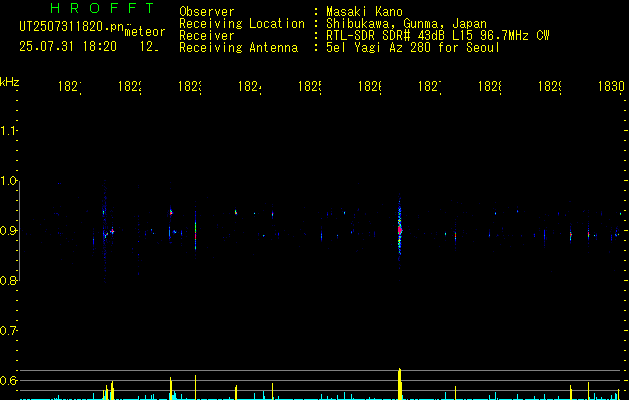Click the 0.9 kHz frequency axis label
Image resolution: width=629 pixels, height=400 pixels.
[8, 231]
